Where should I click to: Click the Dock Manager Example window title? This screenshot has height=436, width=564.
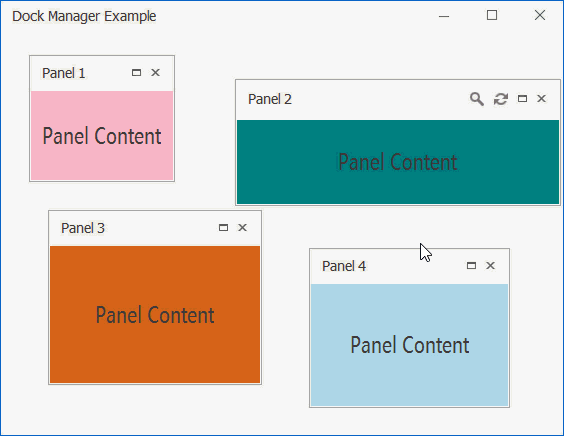[x=84, y=16]
